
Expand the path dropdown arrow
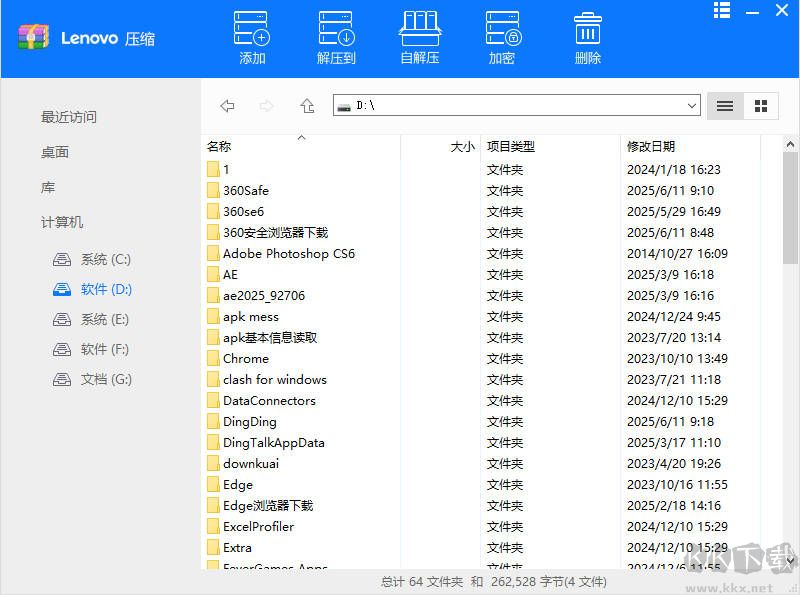click(691, 106)
